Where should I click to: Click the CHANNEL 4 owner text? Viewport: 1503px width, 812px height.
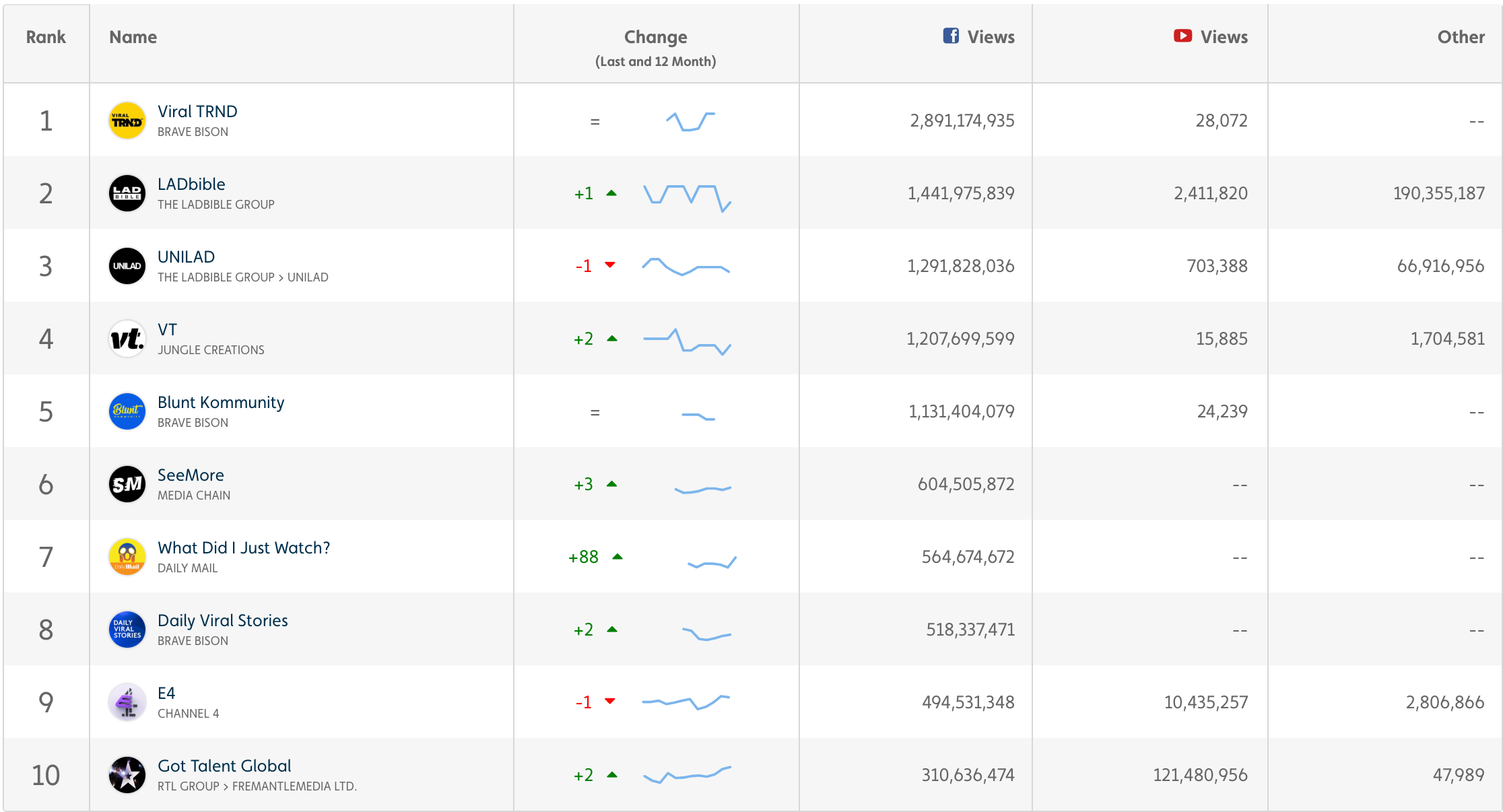pyautogui.click(x=188, y=714)
